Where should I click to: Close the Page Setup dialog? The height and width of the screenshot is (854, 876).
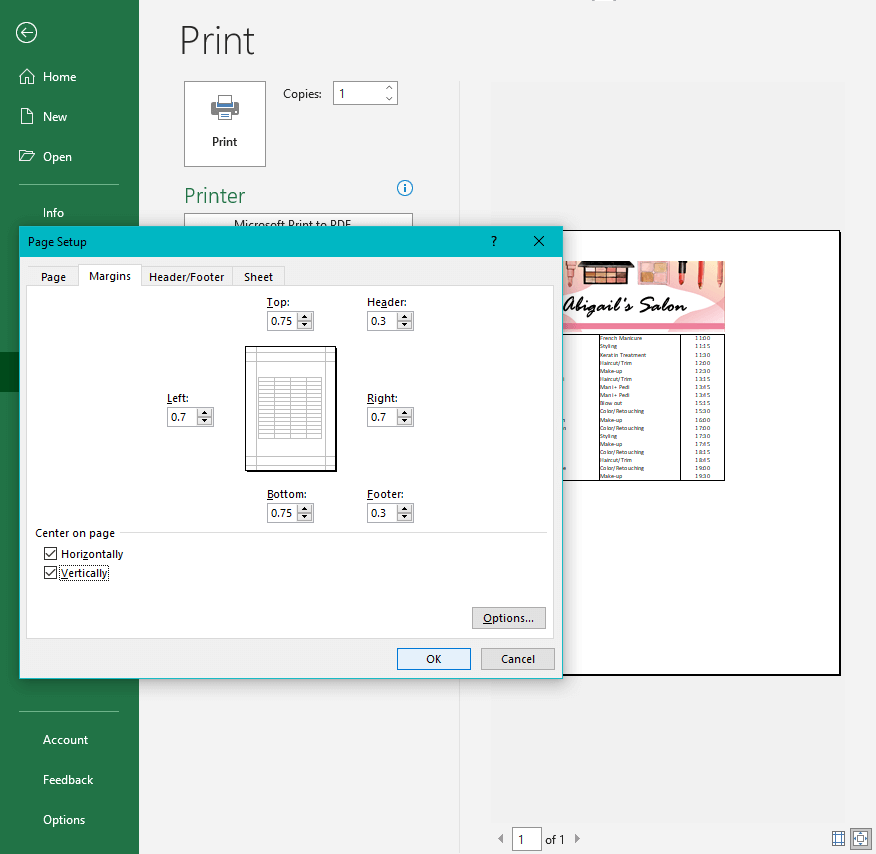539,242
